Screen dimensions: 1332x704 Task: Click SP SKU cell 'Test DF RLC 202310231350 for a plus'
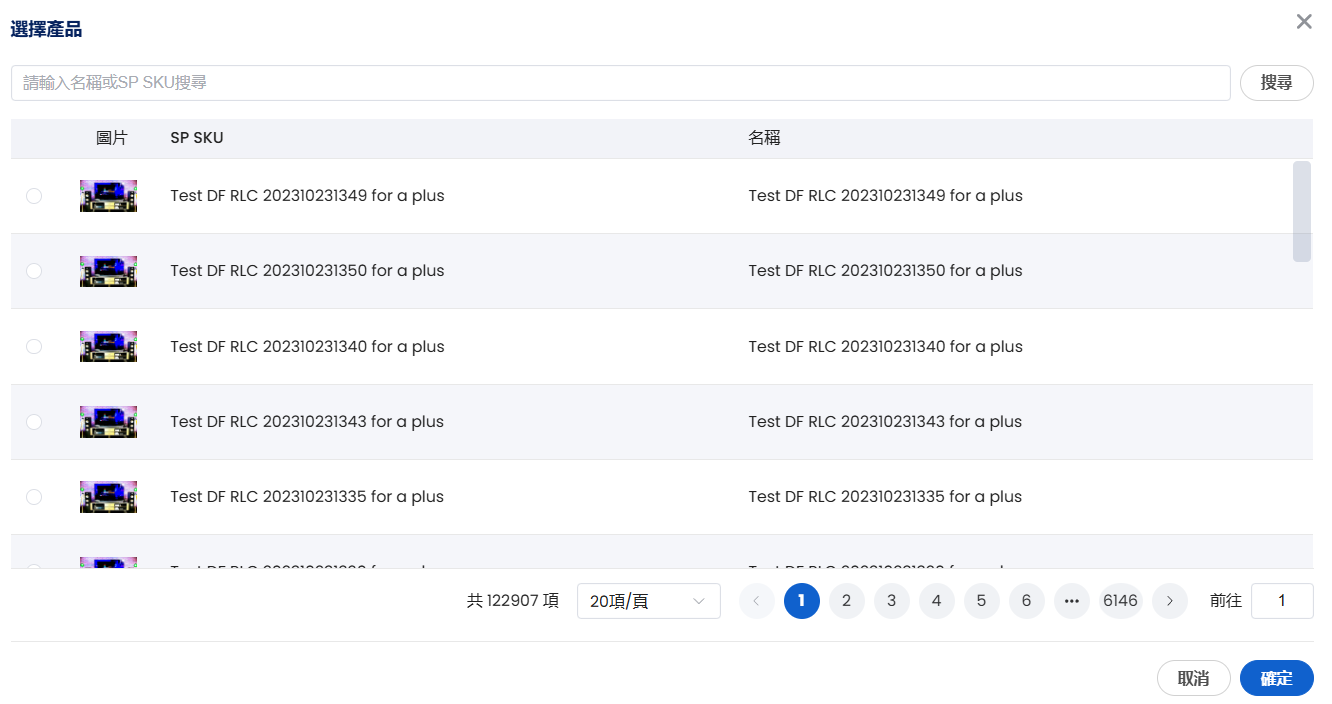tap(307, 271)
